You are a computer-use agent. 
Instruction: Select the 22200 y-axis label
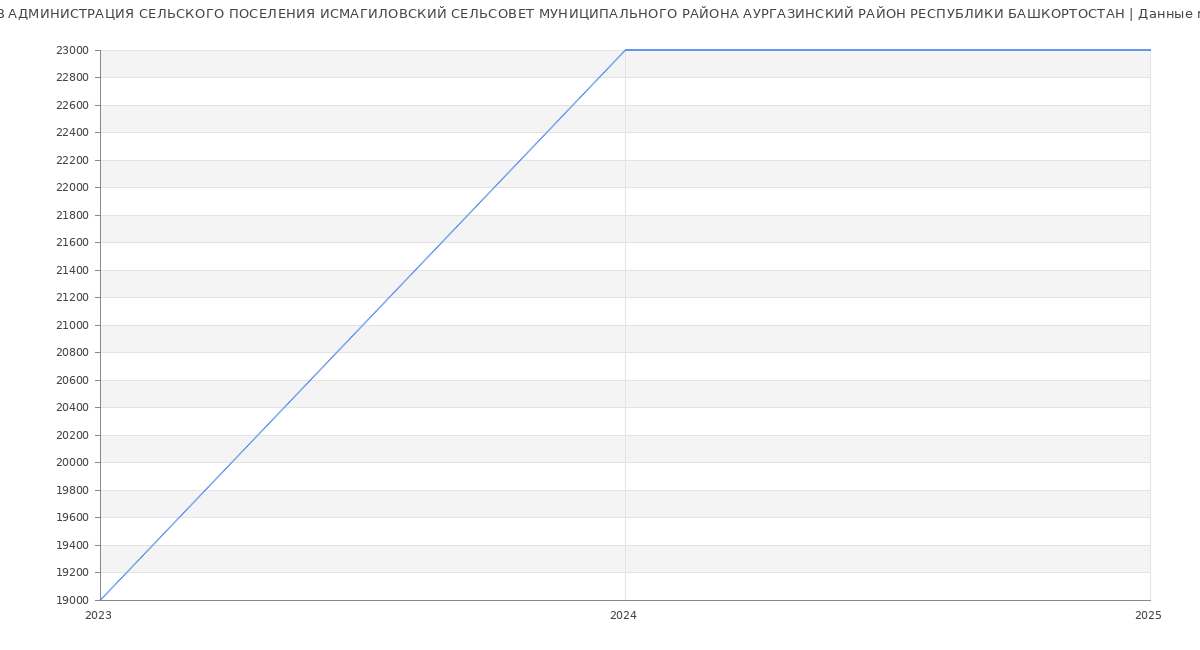point(73,160)
